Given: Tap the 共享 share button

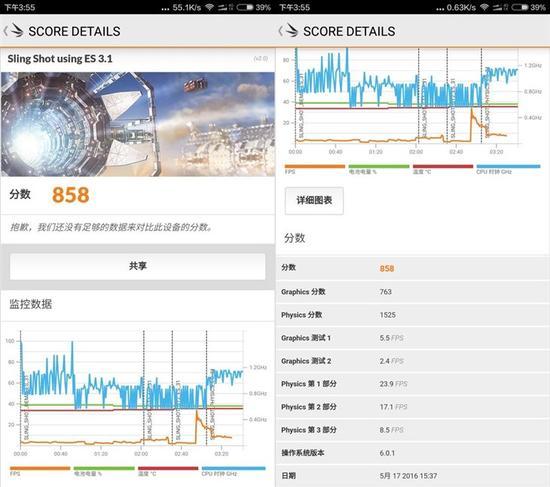Looking at the screenshot, I should coord(138,266).
